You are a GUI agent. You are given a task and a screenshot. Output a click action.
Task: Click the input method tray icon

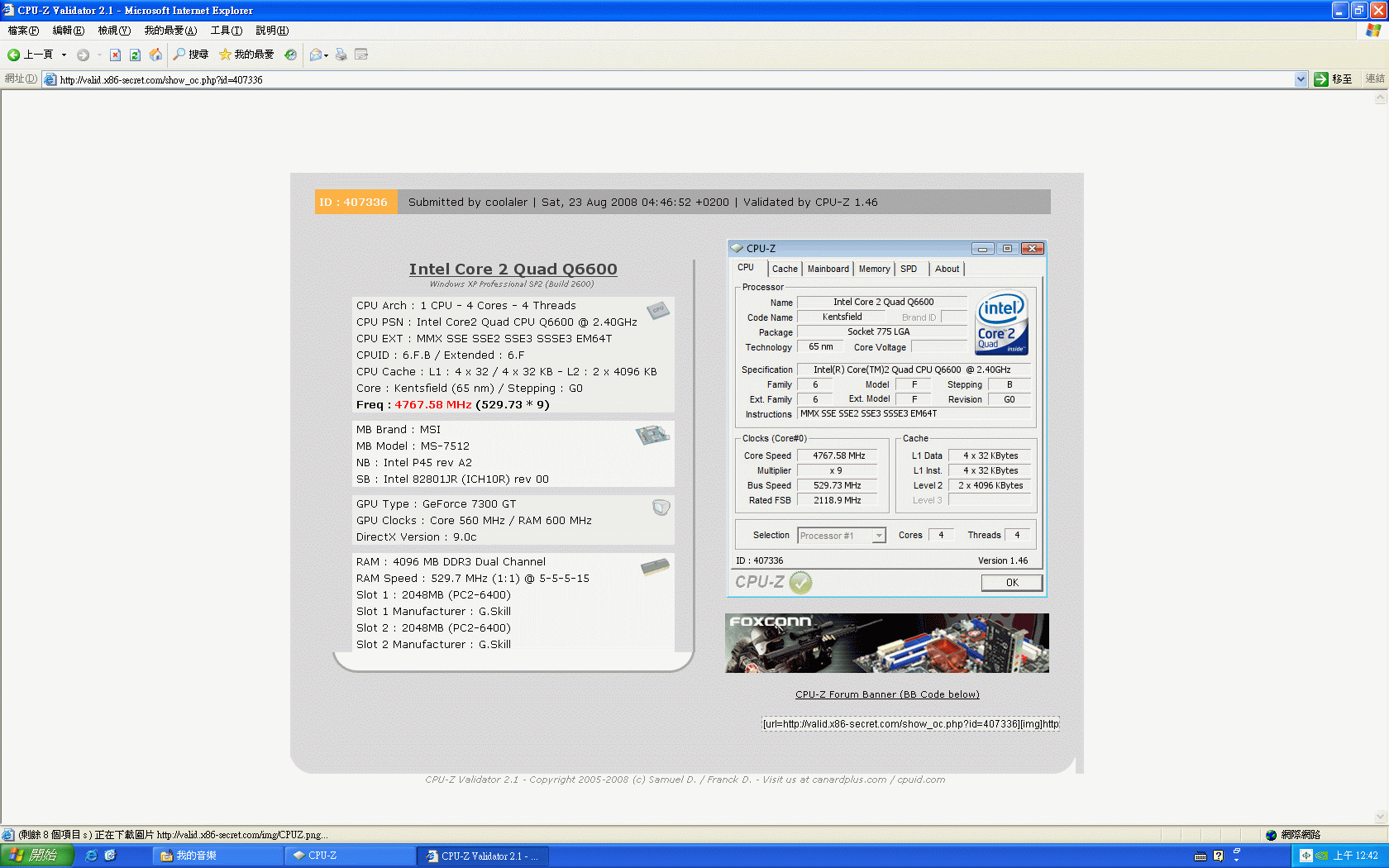(x=1305, y=856)
